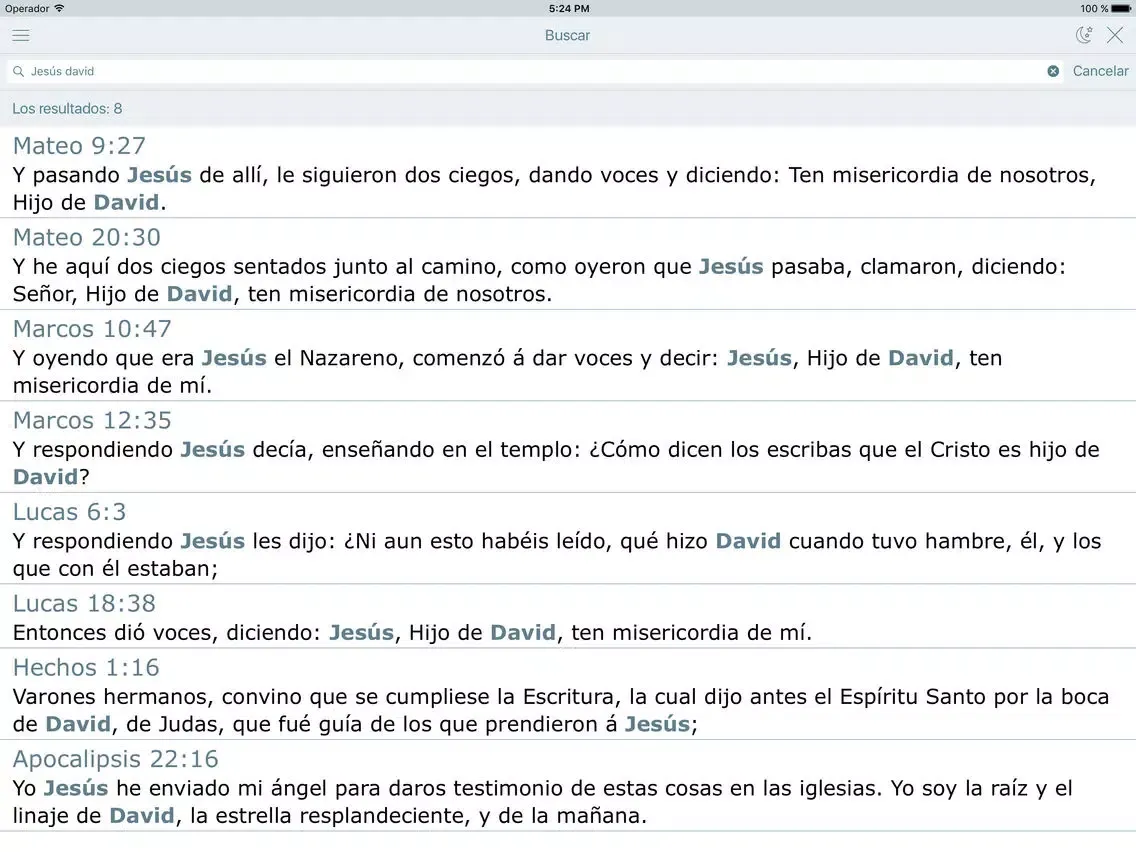The width and height of the screenshot is (1136, 852).
Task: Open the Marcos 12:35 result
Action: [568, 446]
